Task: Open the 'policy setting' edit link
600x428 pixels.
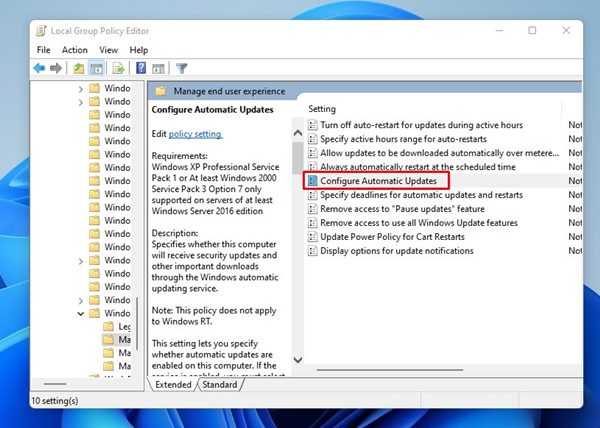Action: 195,134
